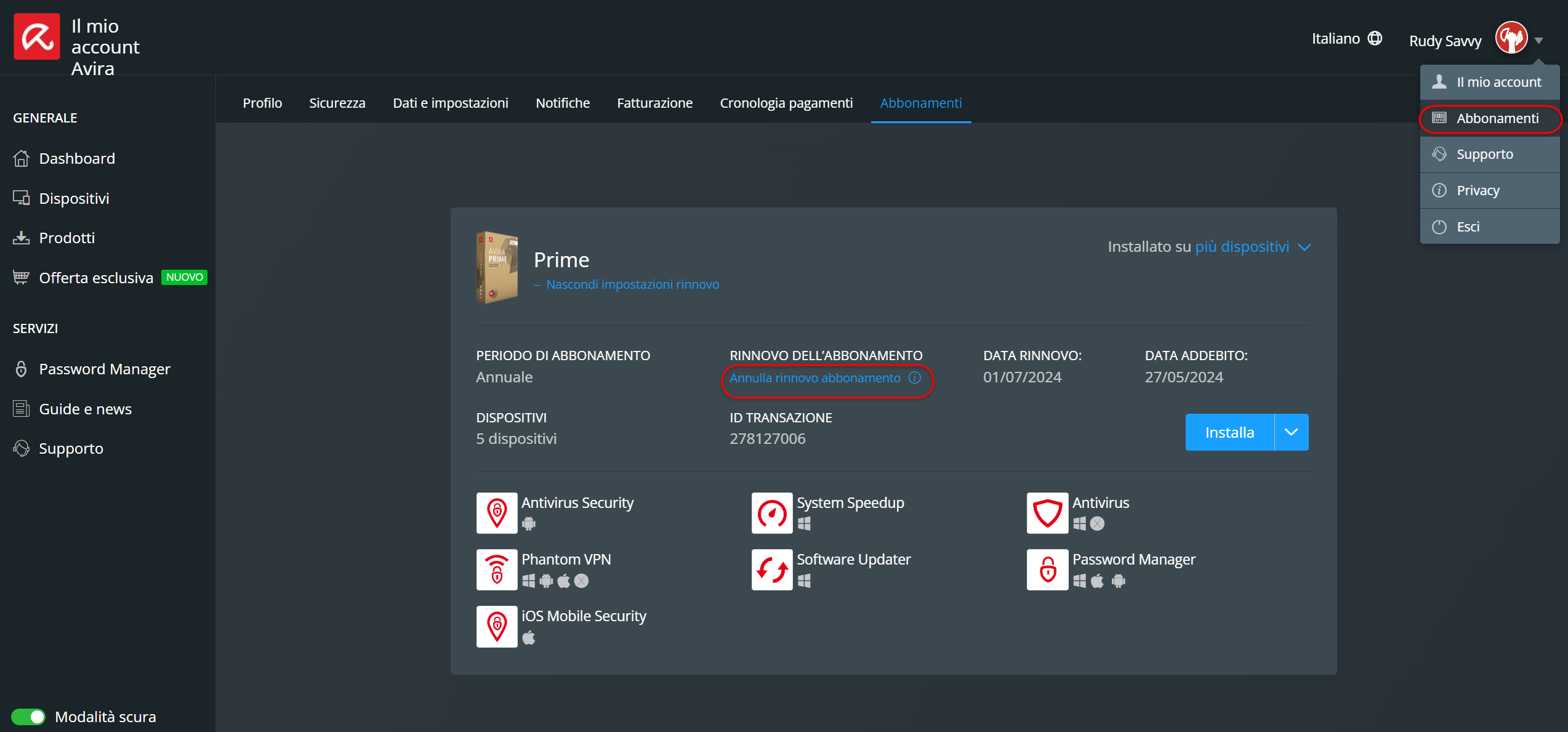Switch to the Fatturazione tab
Viewport: 1568px width, 732px height.
[x=654, y=103]
